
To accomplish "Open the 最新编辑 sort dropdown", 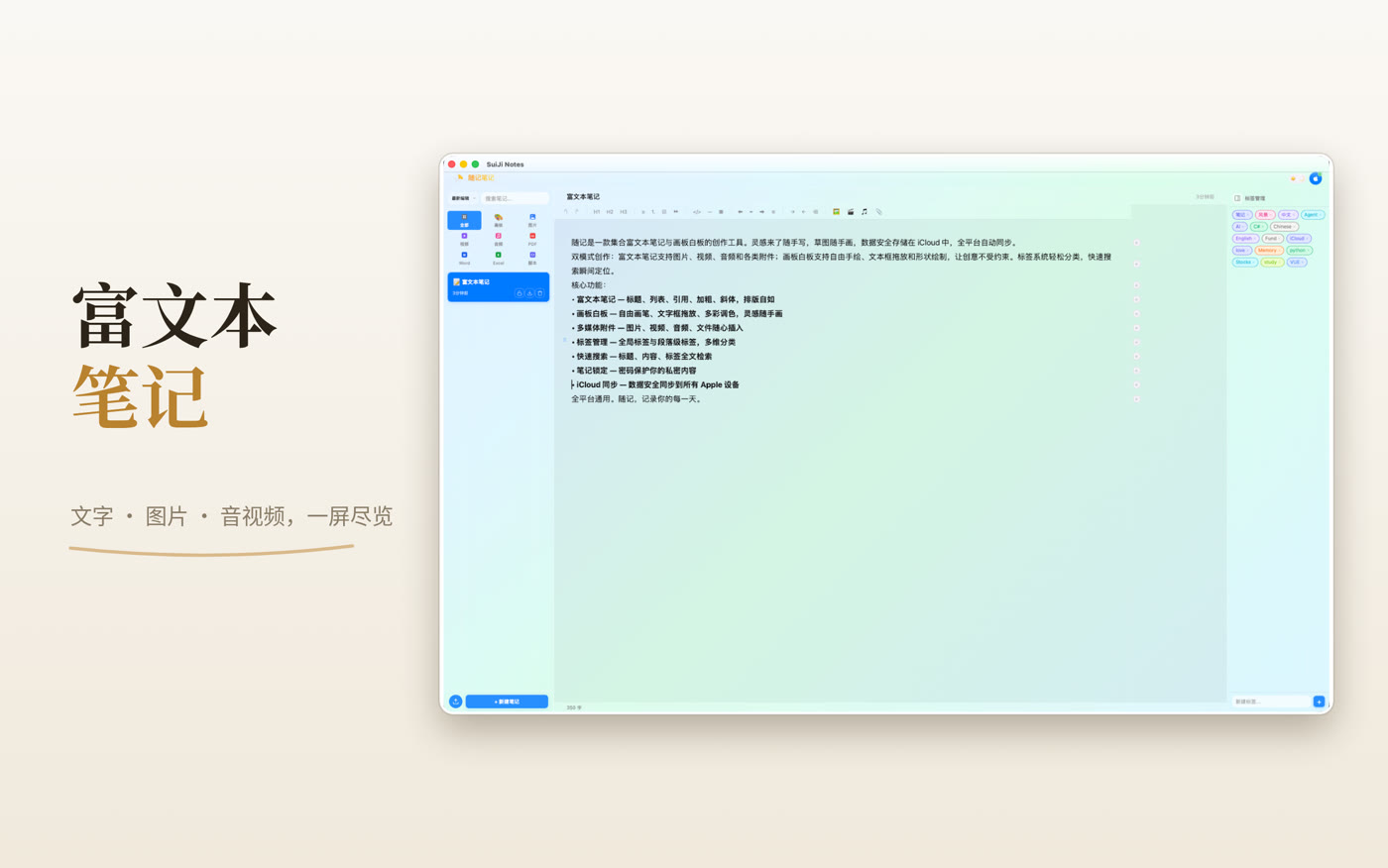I will click(x=464, y=198).
